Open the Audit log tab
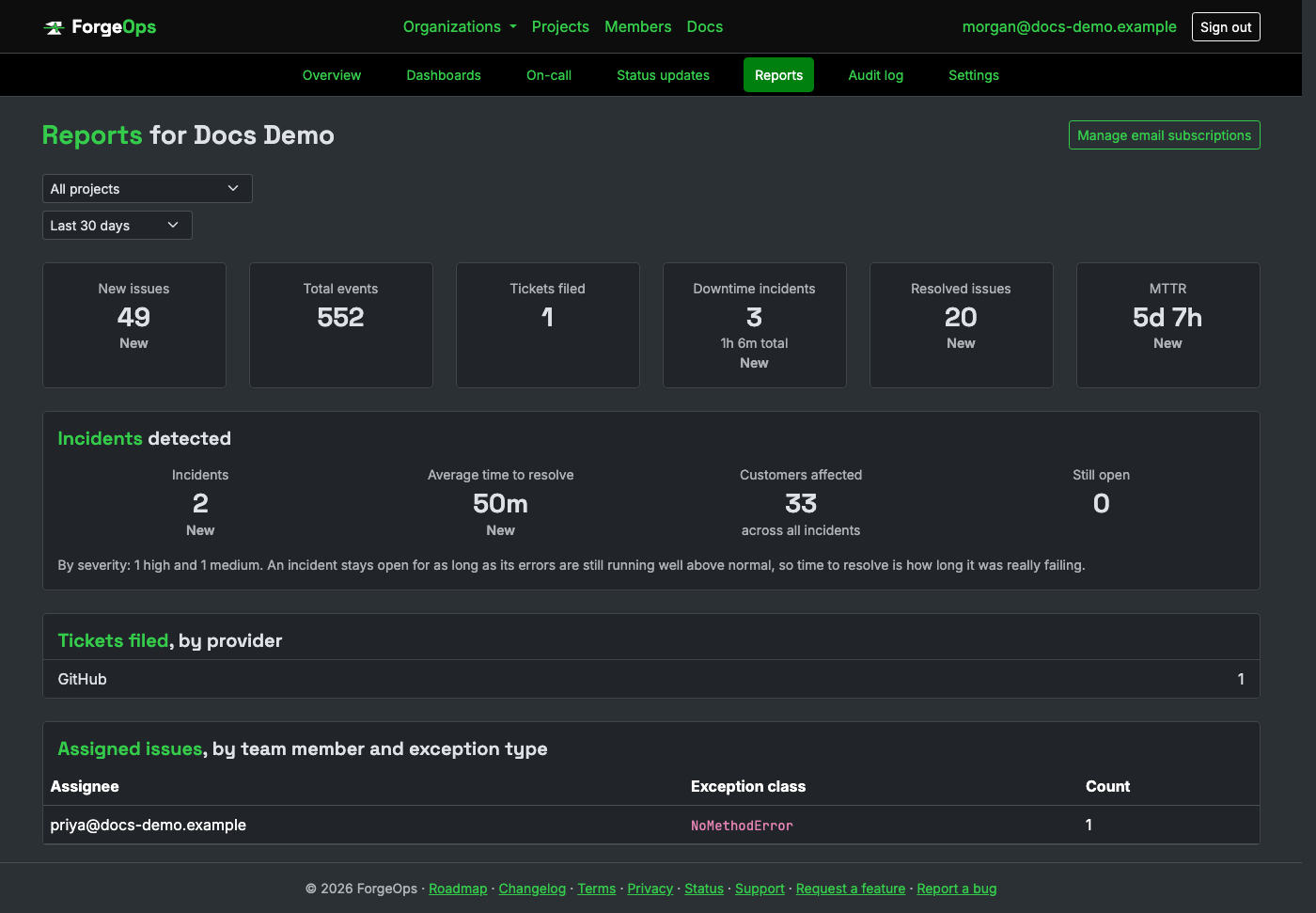The image size is (1316, 913). 875,75
